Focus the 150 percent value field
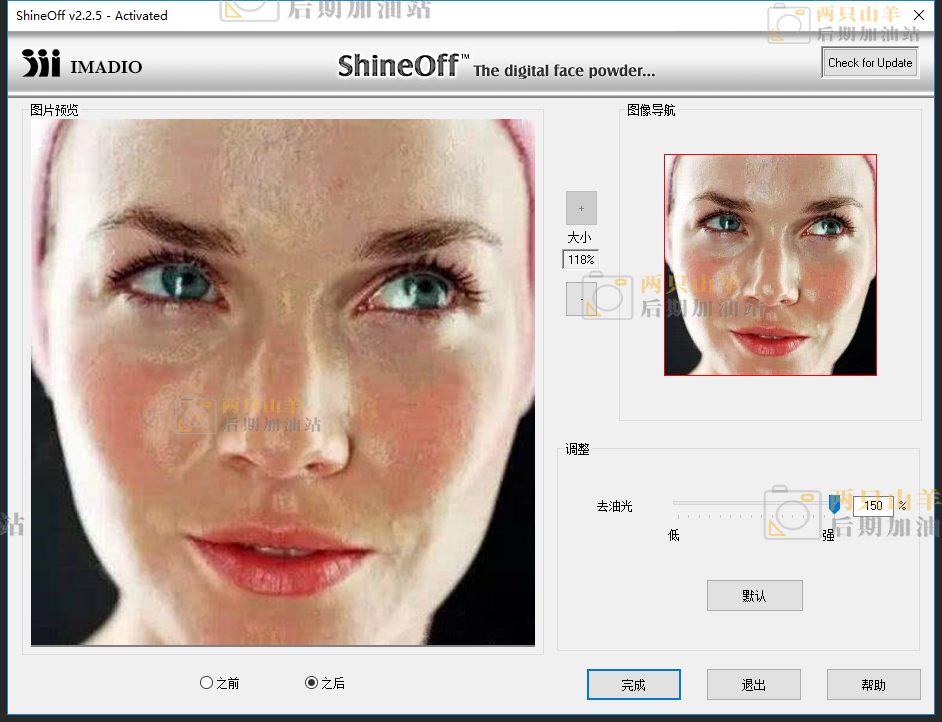The width and height of the screenshot is (942, 722). click(x=872, y=506)
